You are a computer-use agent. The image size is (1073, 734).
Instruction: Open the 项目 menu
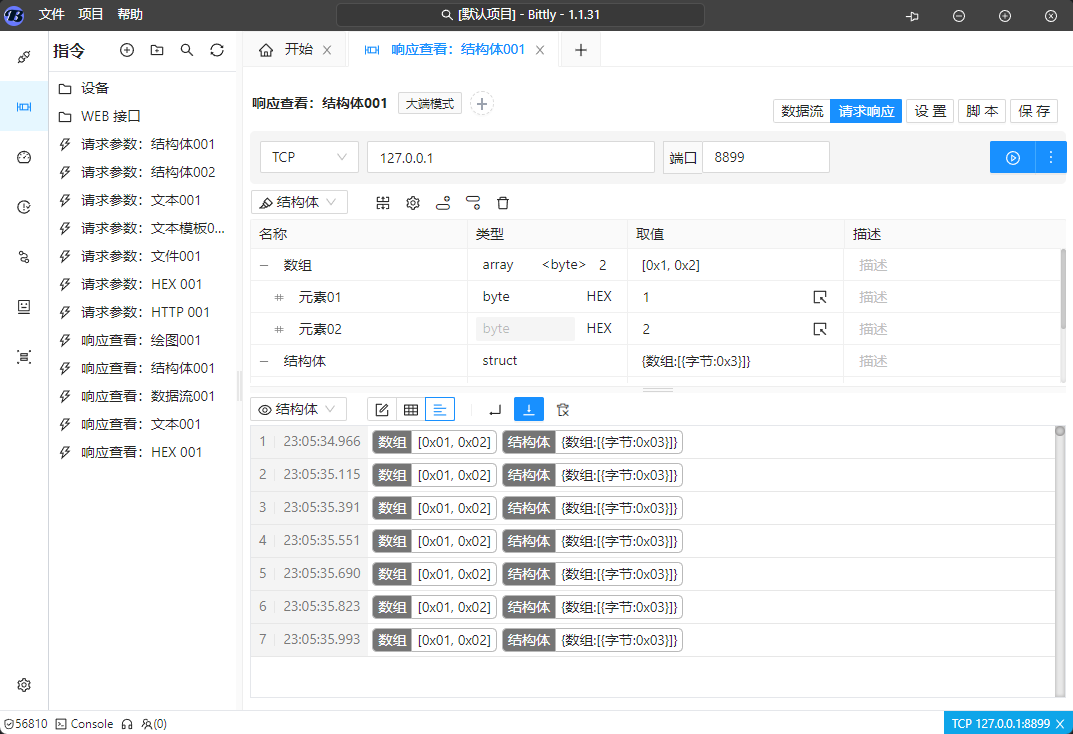click(90, 14)
